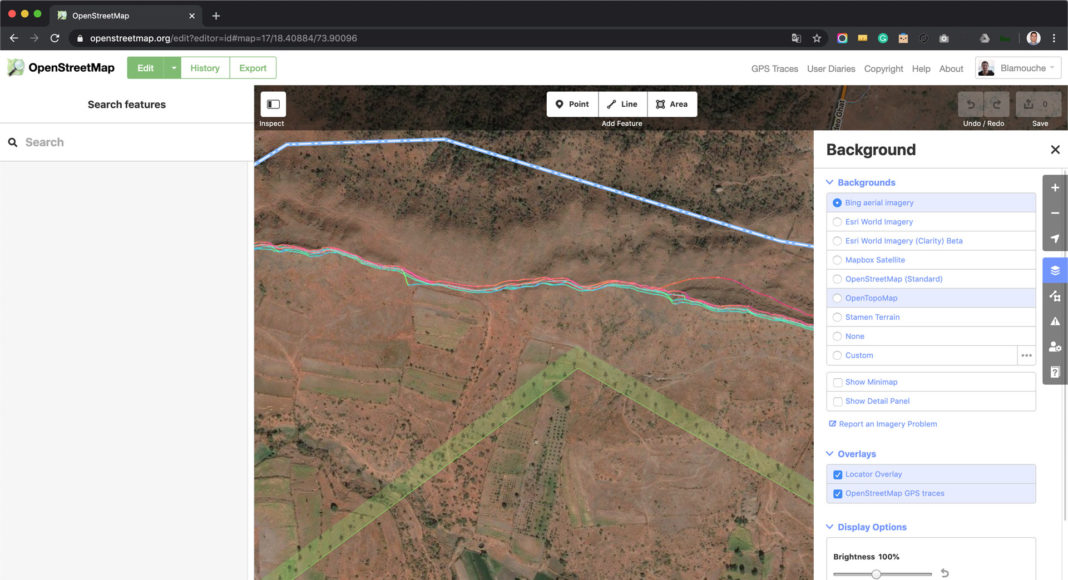Open the Map Data panel icon
Screen dimensions: 1068x580
pyautogui.click(x=1055, y=296)
